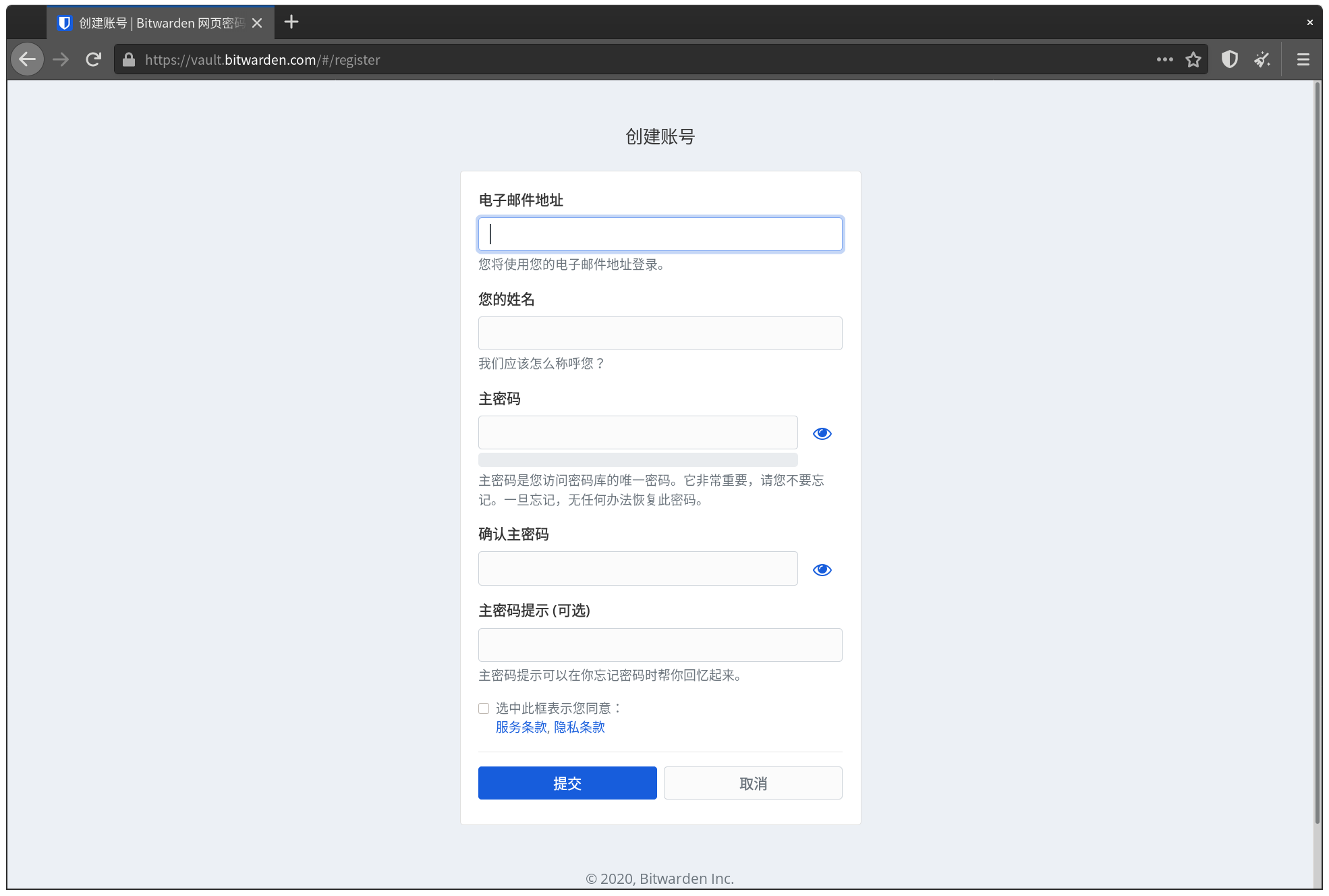Close the Bitwarden tab

tap(257, 23)
